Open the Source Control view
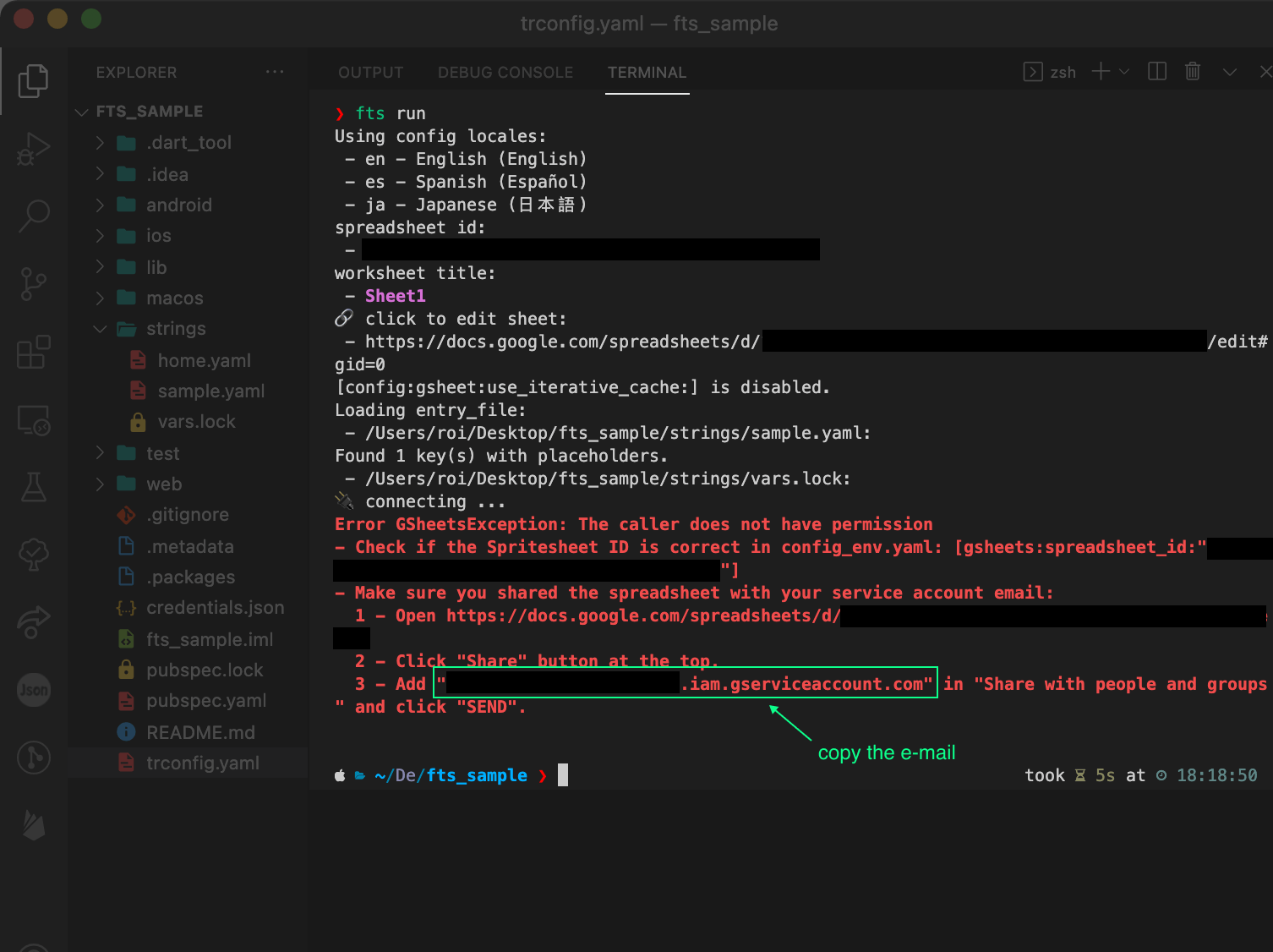This screenshot has height=952, width=1273. [x=33, y=283]
